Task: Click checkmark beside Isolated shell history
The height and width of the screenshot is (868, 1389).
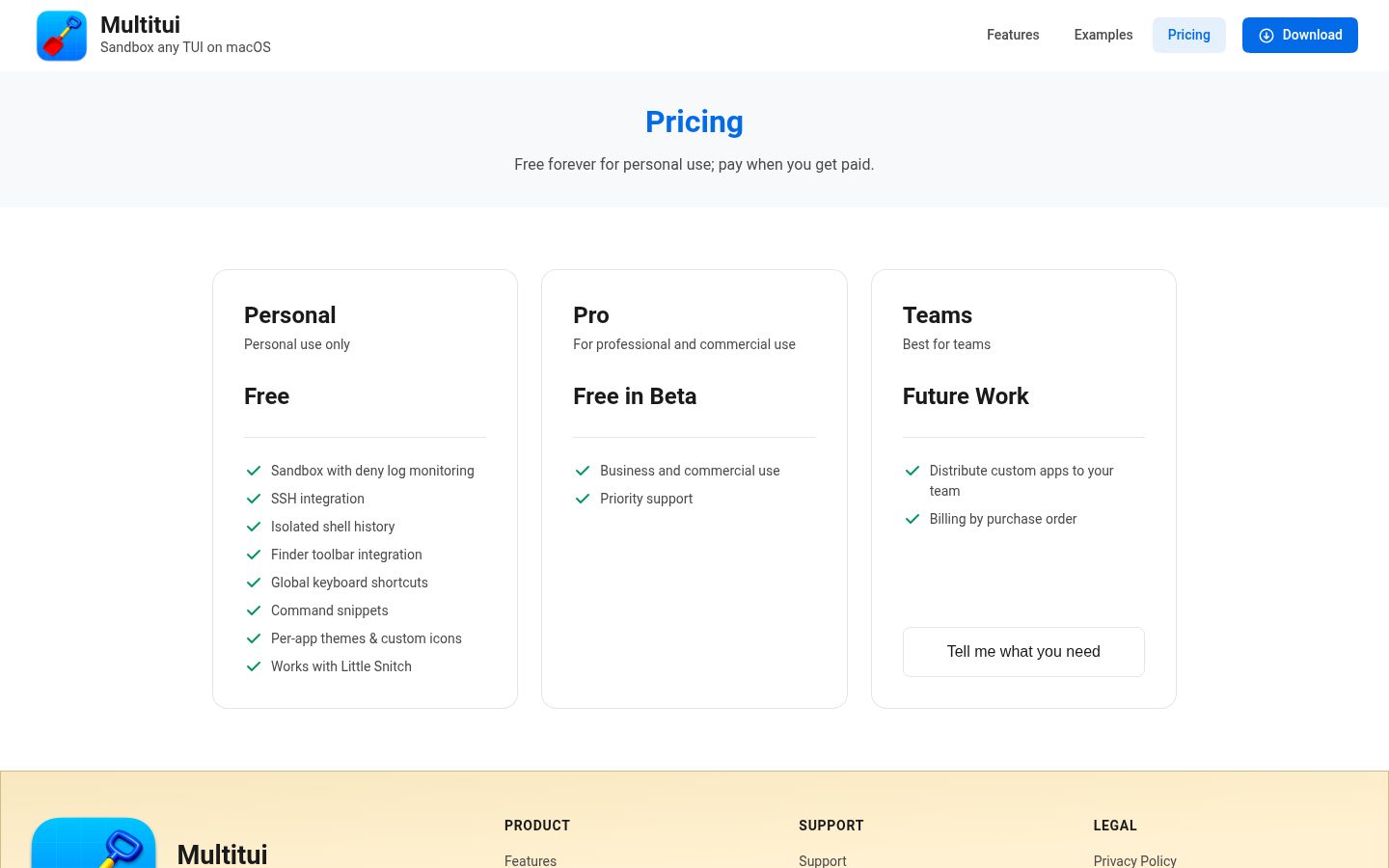Action: click(254, 527)
